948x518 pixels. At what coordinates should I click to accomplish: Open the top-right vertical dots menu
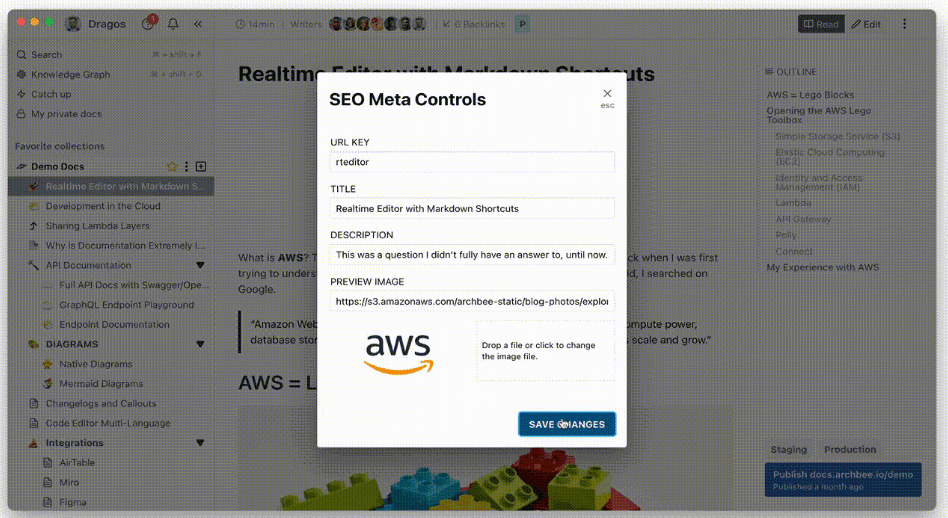[x=905, y=24]
